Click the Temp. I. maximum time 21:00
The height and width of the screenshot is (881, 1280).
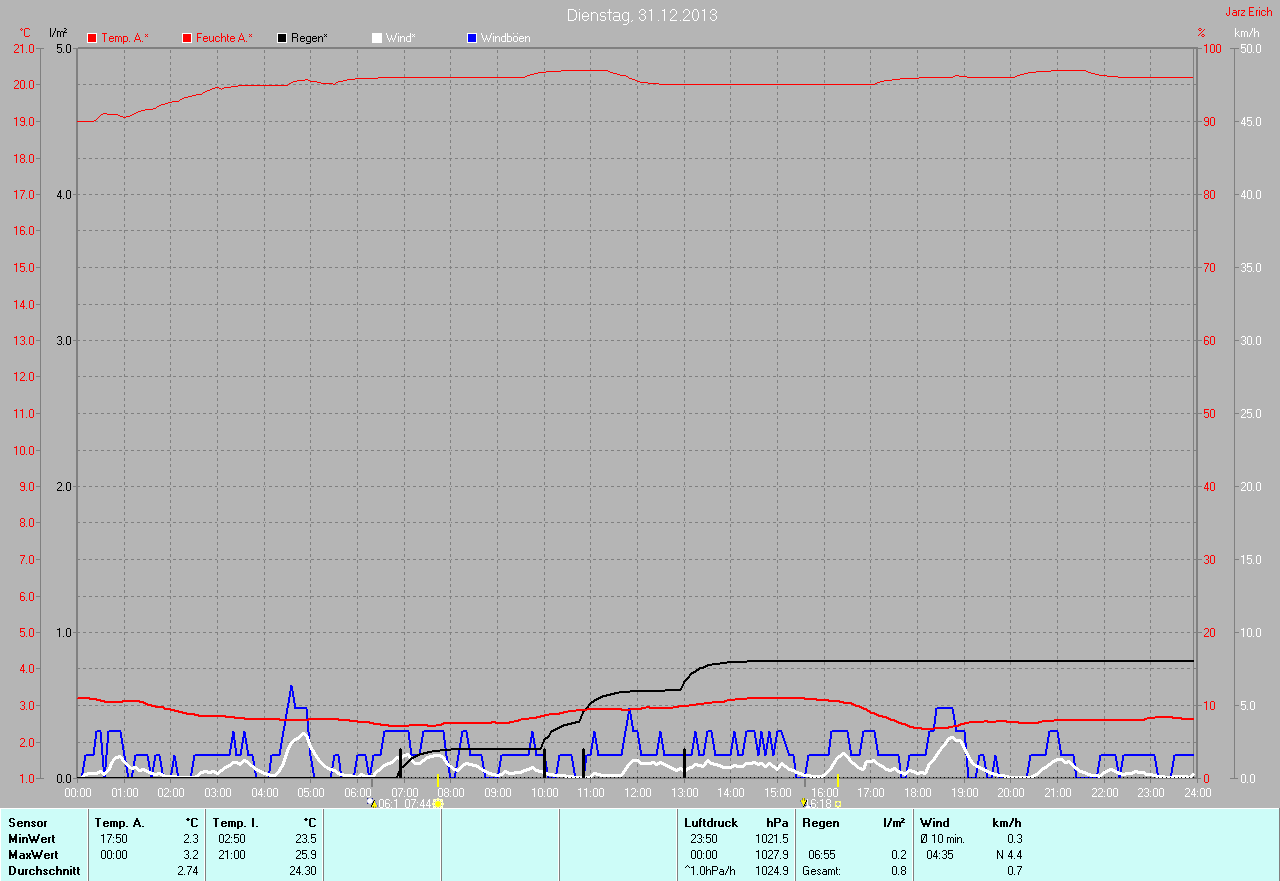tap(231, 855)
